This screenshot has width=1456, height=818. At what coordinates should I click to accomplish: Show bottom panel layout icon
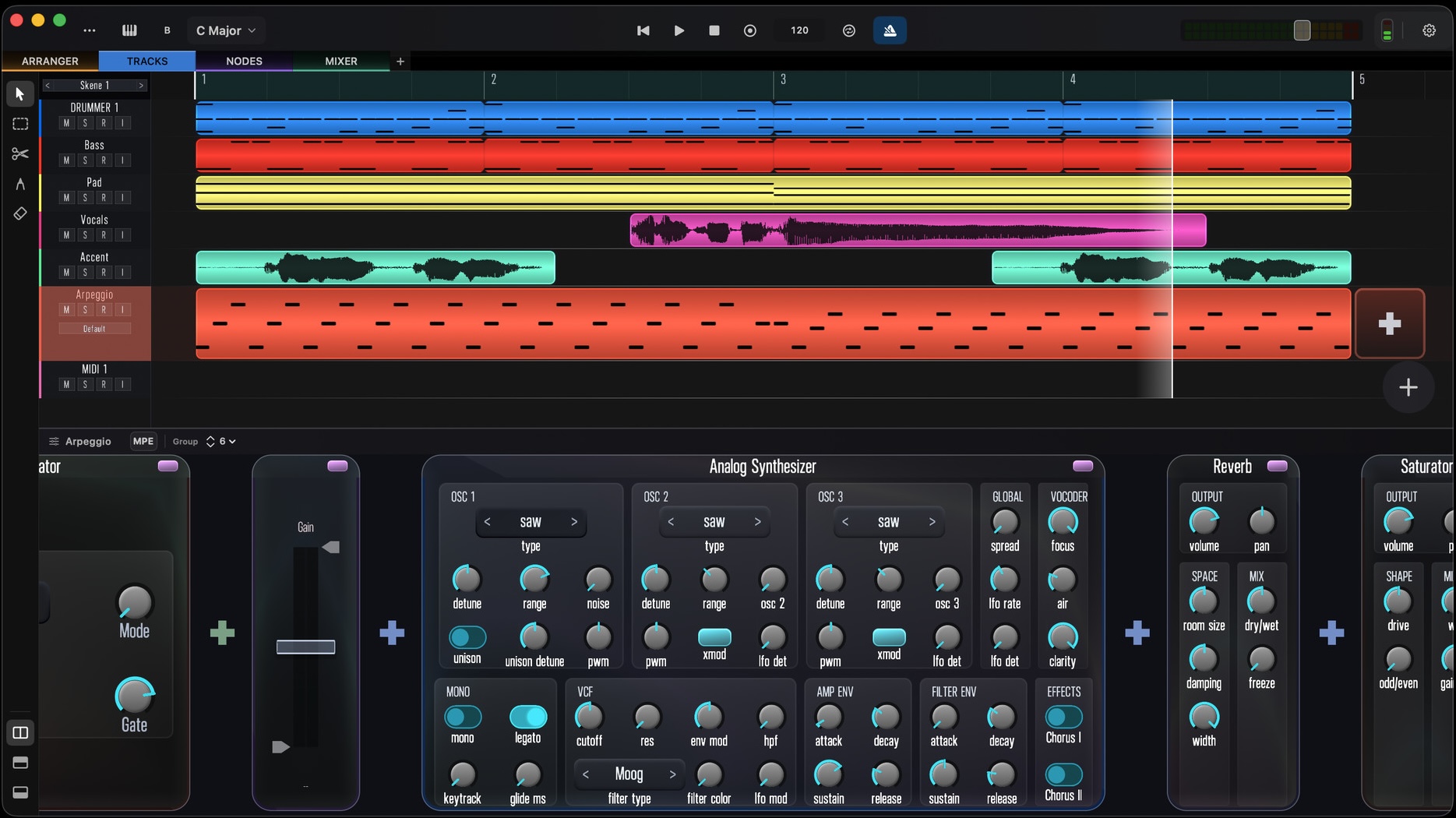20,792
